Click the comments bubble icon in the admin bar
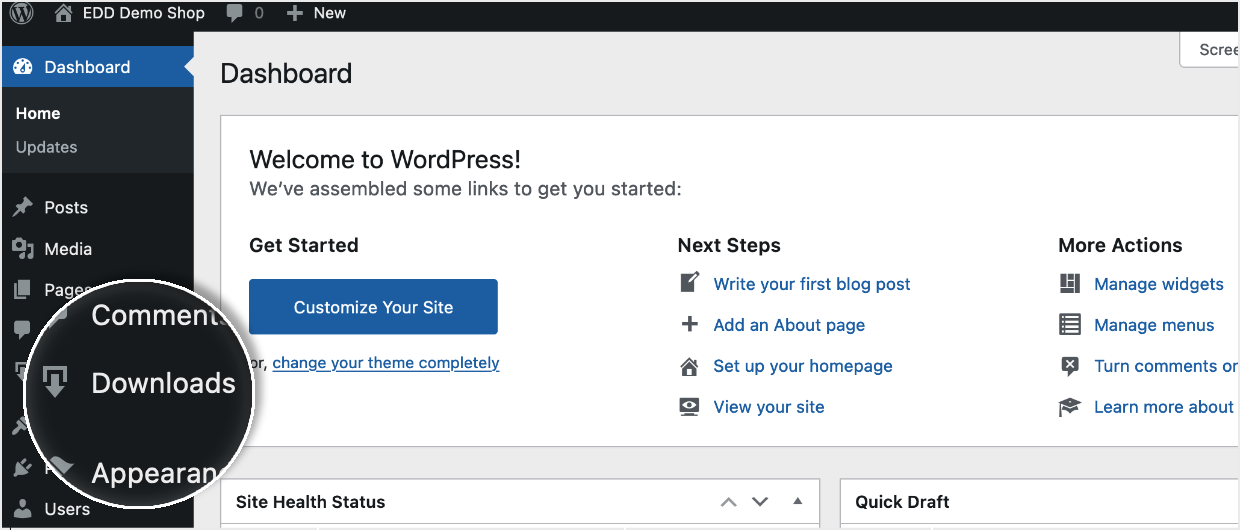Screen dimensions: 1240x530 click(235, 14)
